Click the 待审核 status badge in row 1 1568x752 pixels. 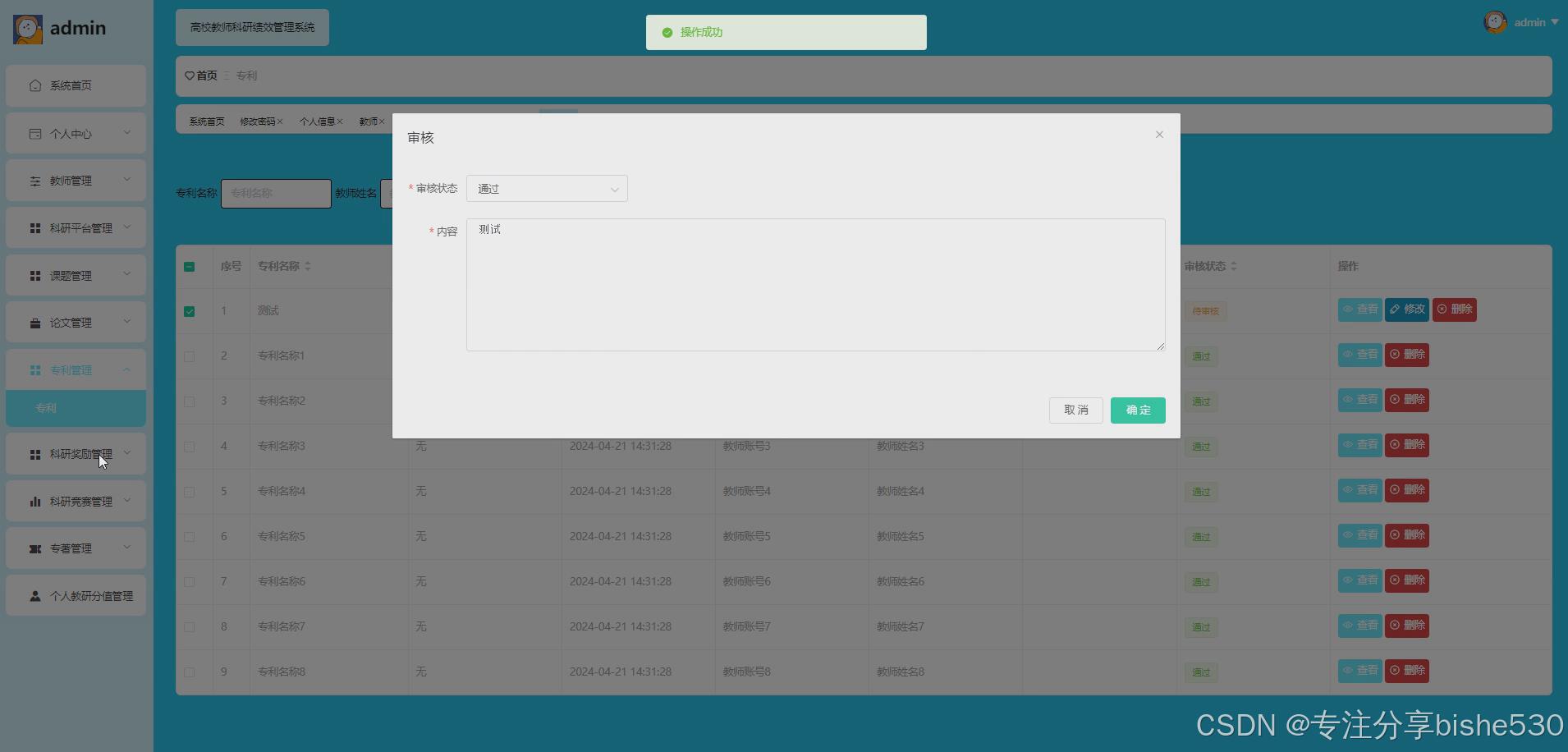click(1205, 311)
